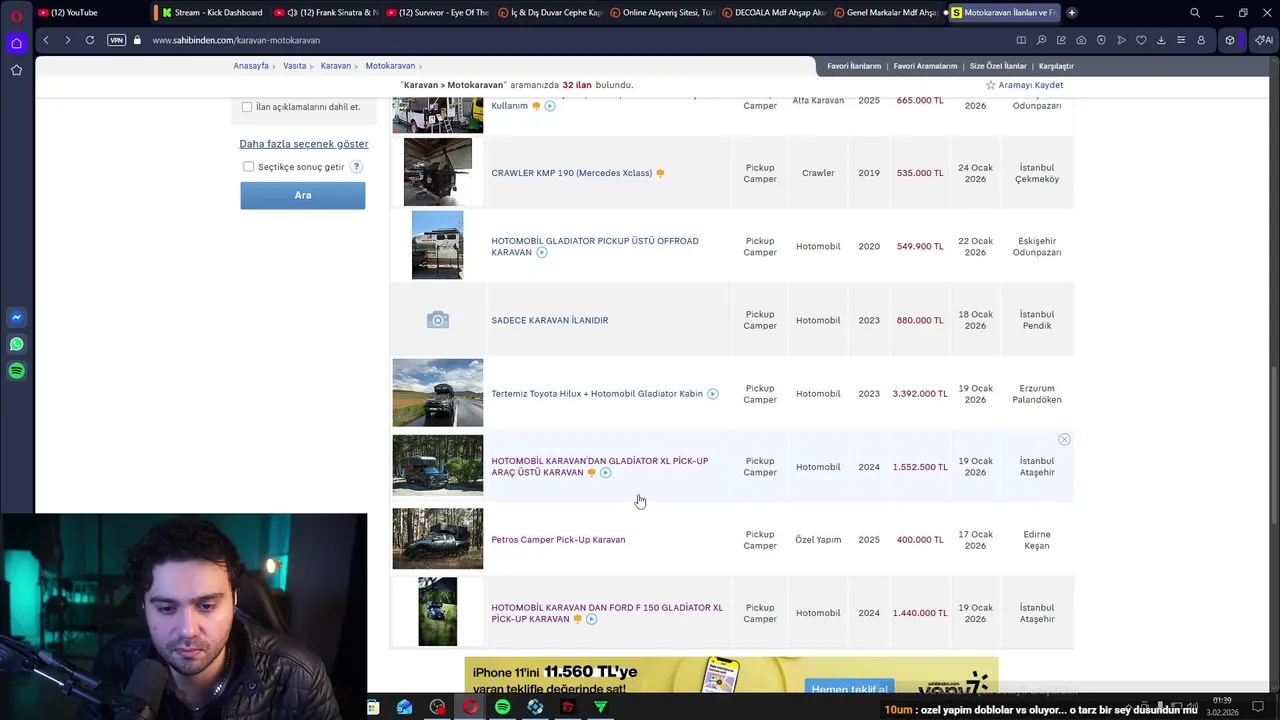Open the Tertemiz Toyota Hilux listing title
The width and height of the screenshot is (1280, 720).
(x=597, y=394)
